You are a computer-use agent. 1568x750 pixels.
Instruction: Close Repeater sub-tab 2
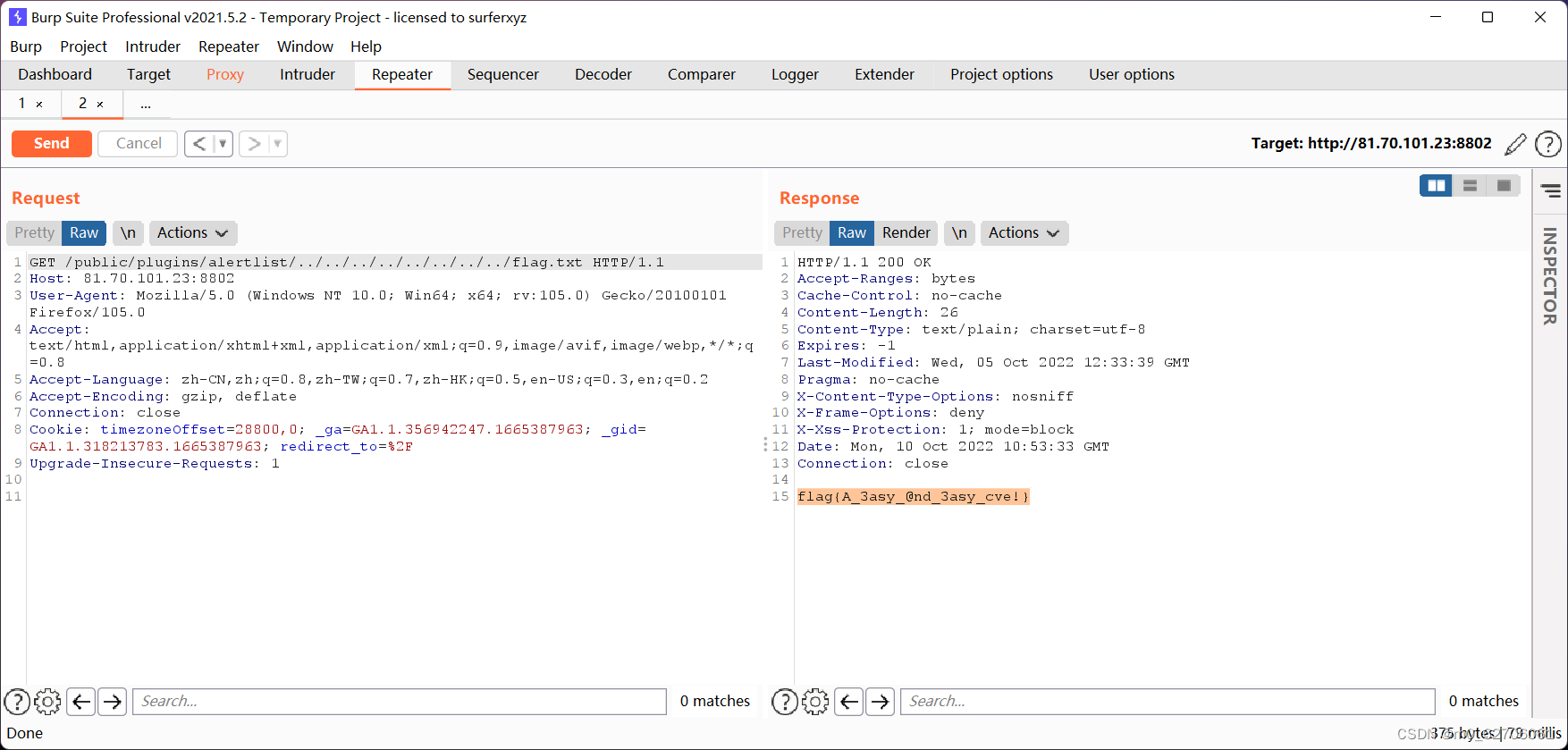point(100,105)
